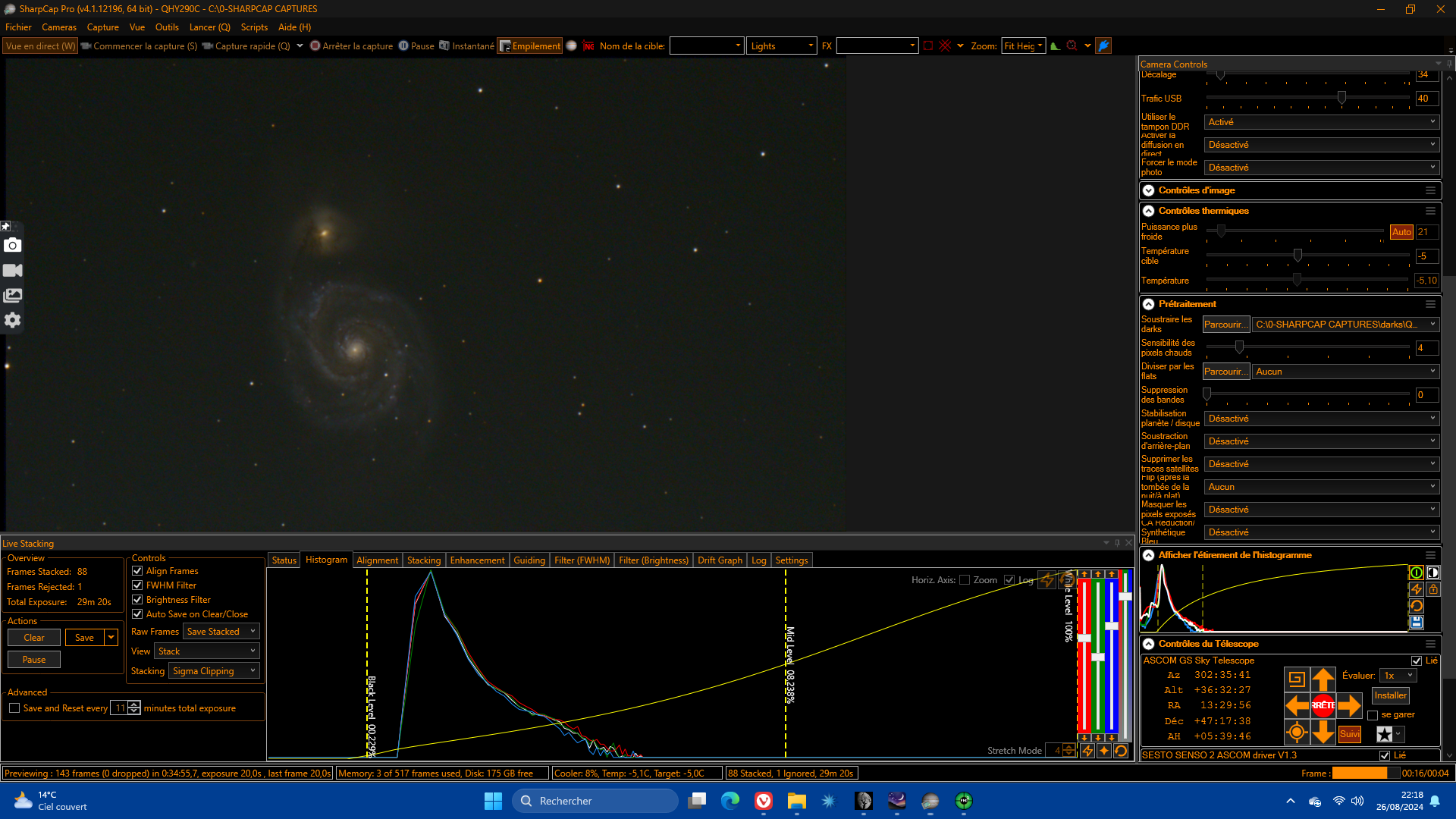The height and width of the screenshot is (819, 1456).
Task: Click the Suivi tracking button
Action: tap(1349, 734)
